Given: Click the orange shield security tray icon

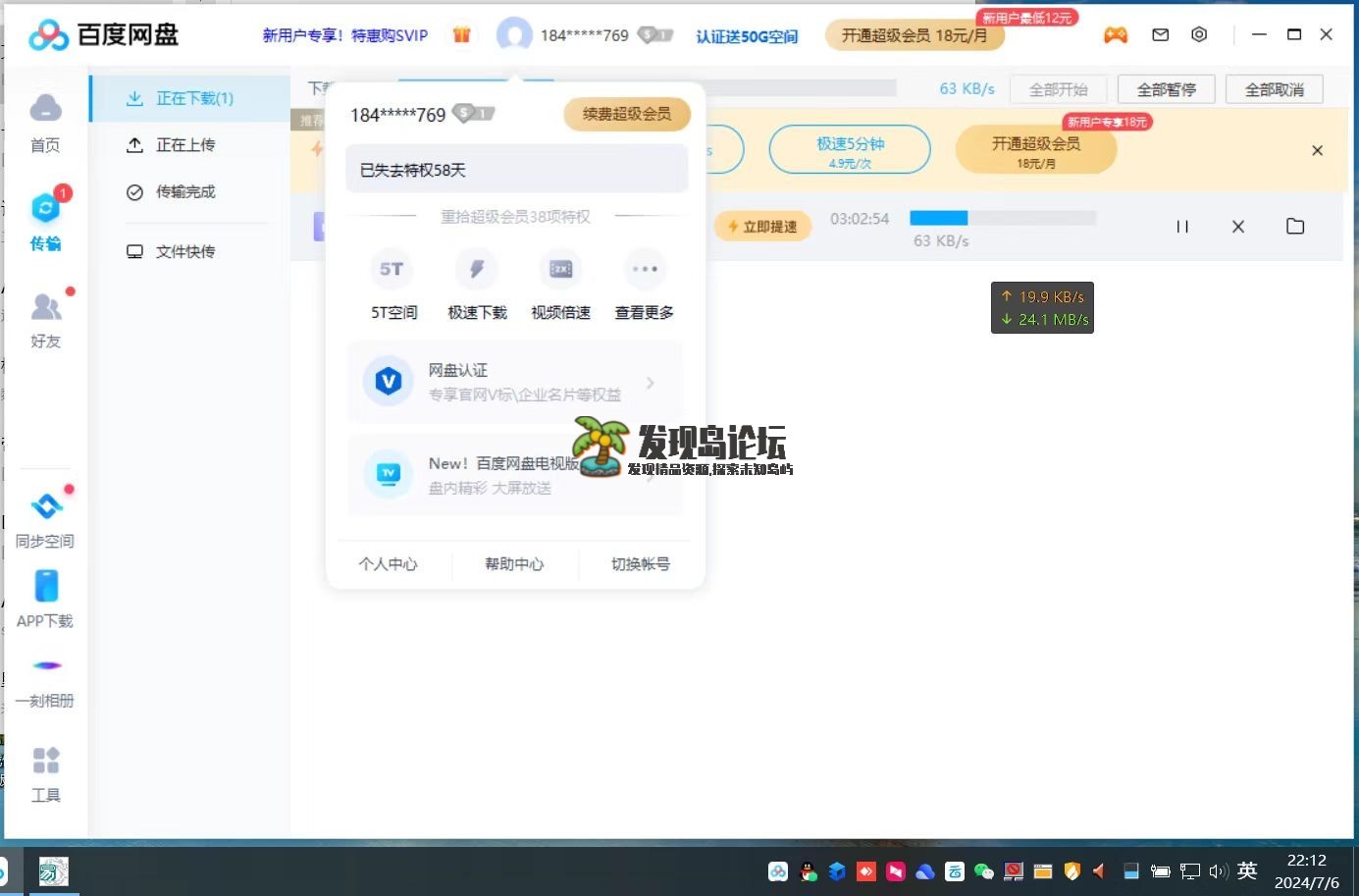Looking at the screenshot, I should pos(1072,871).
